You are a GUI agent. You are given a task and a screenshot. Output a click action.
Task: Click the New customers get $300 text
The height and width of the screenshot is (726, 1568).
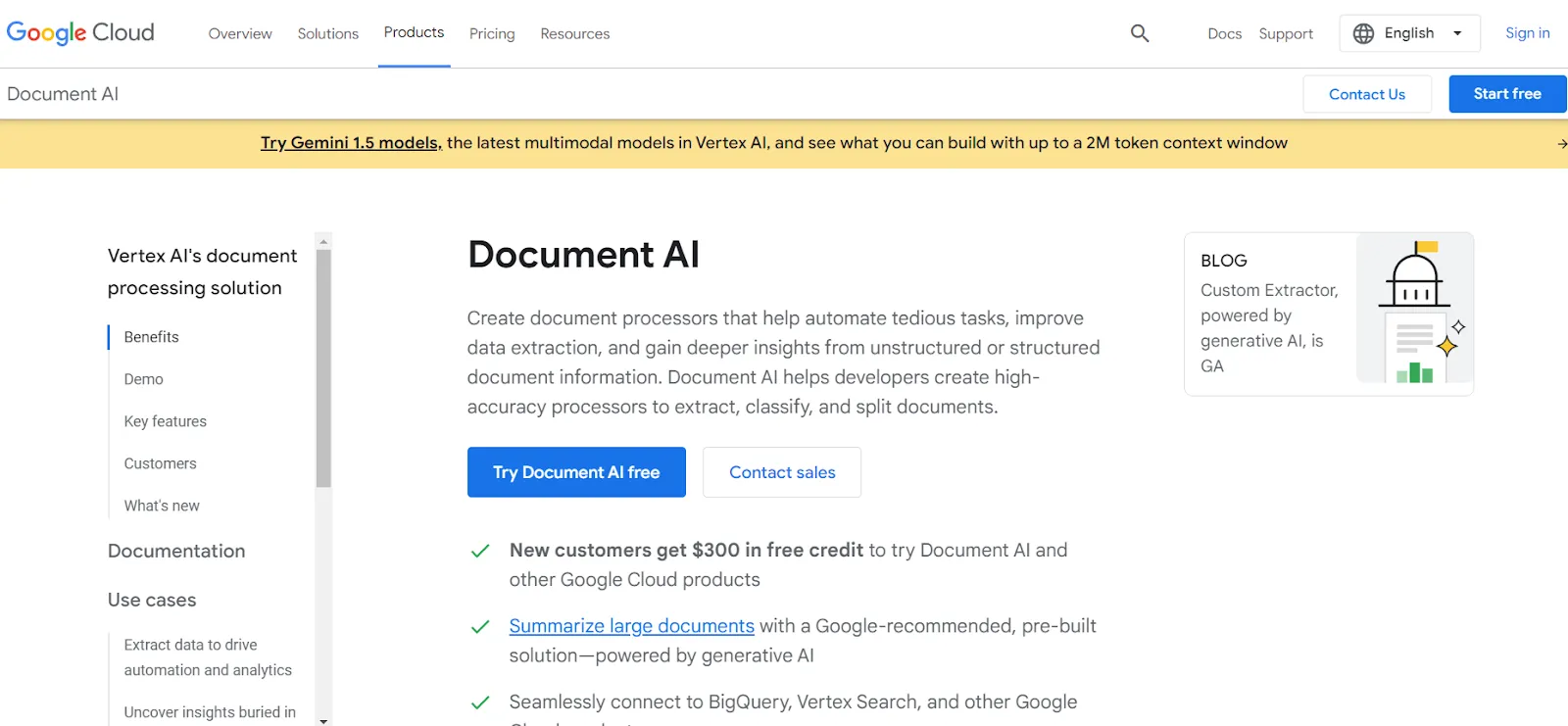pyautogui.click(x=686, y=551)
